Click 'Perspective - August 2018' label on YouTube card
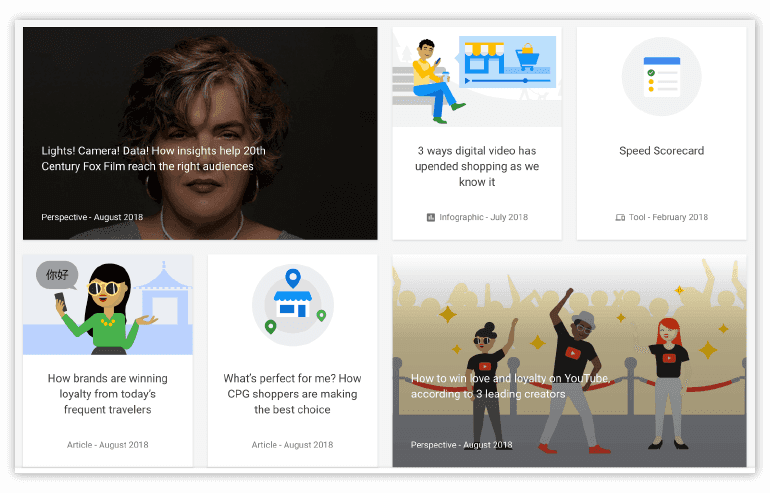 click(x=462, y=445)
